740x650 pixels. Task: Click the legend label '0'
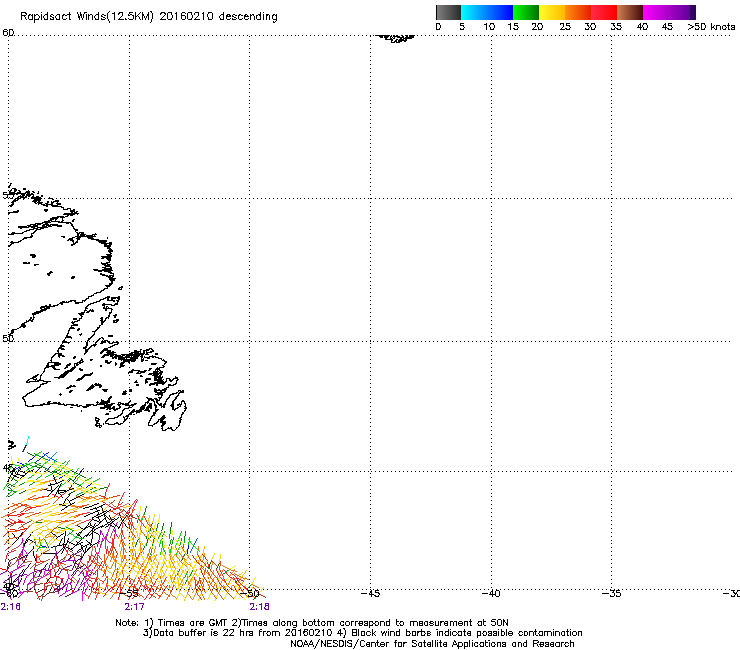pyautogui.click(x=438, y=27)
